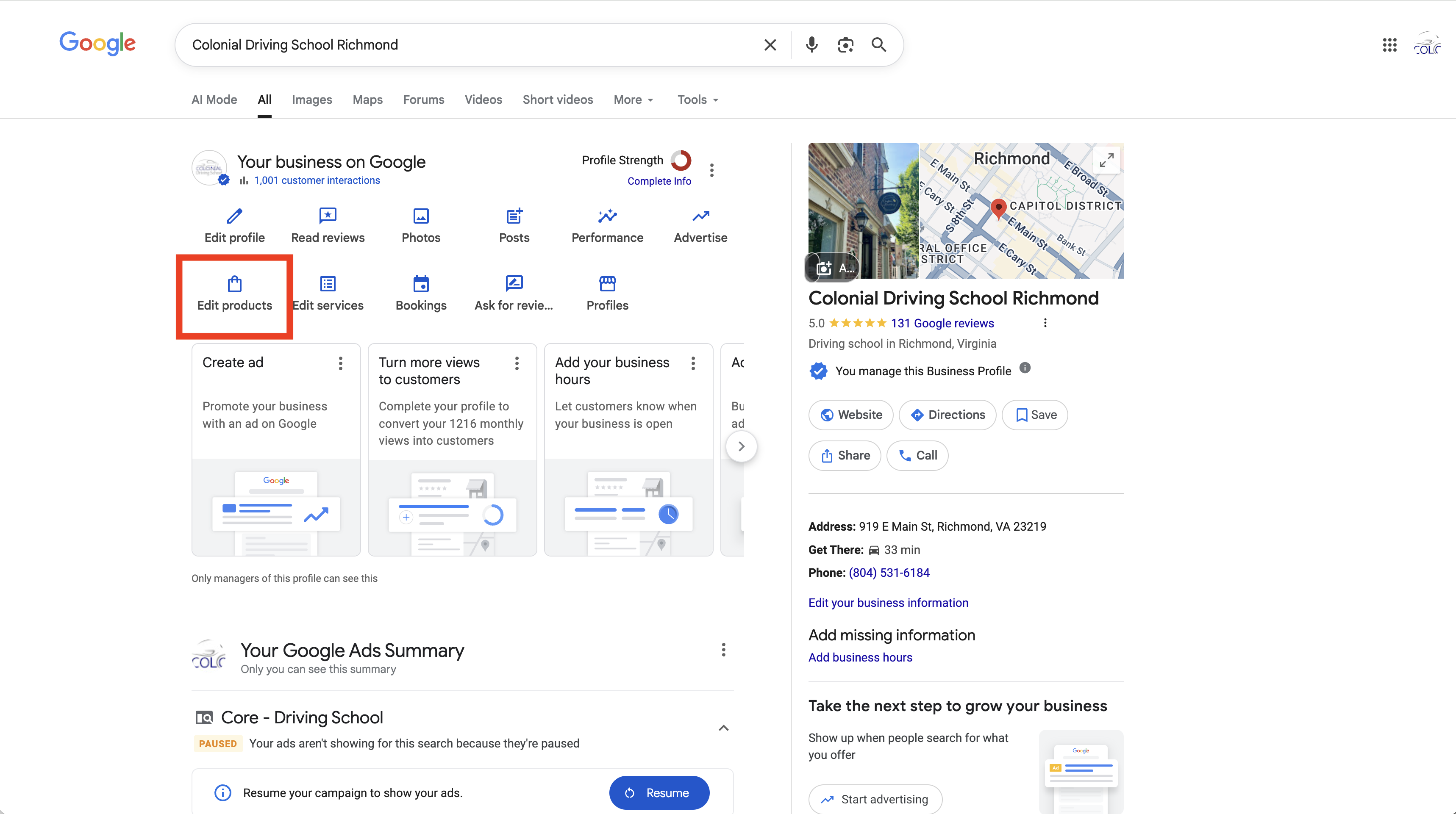This screenshot has width=1456, height=814.
Task: Start voice search with the microphone icon
Action: pos(811,44)
